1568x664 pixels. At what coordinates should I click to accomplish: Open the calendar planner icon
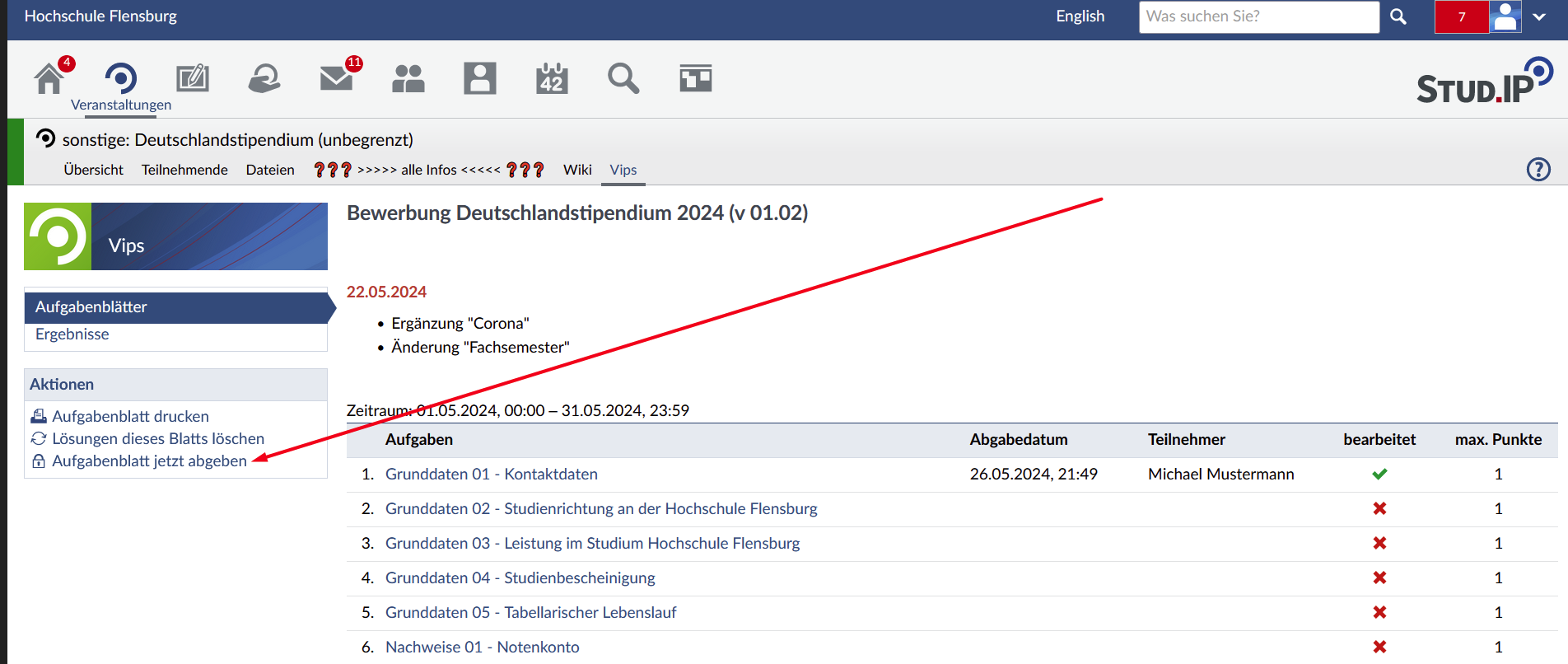pyautogui.click(x=552, y=79)
